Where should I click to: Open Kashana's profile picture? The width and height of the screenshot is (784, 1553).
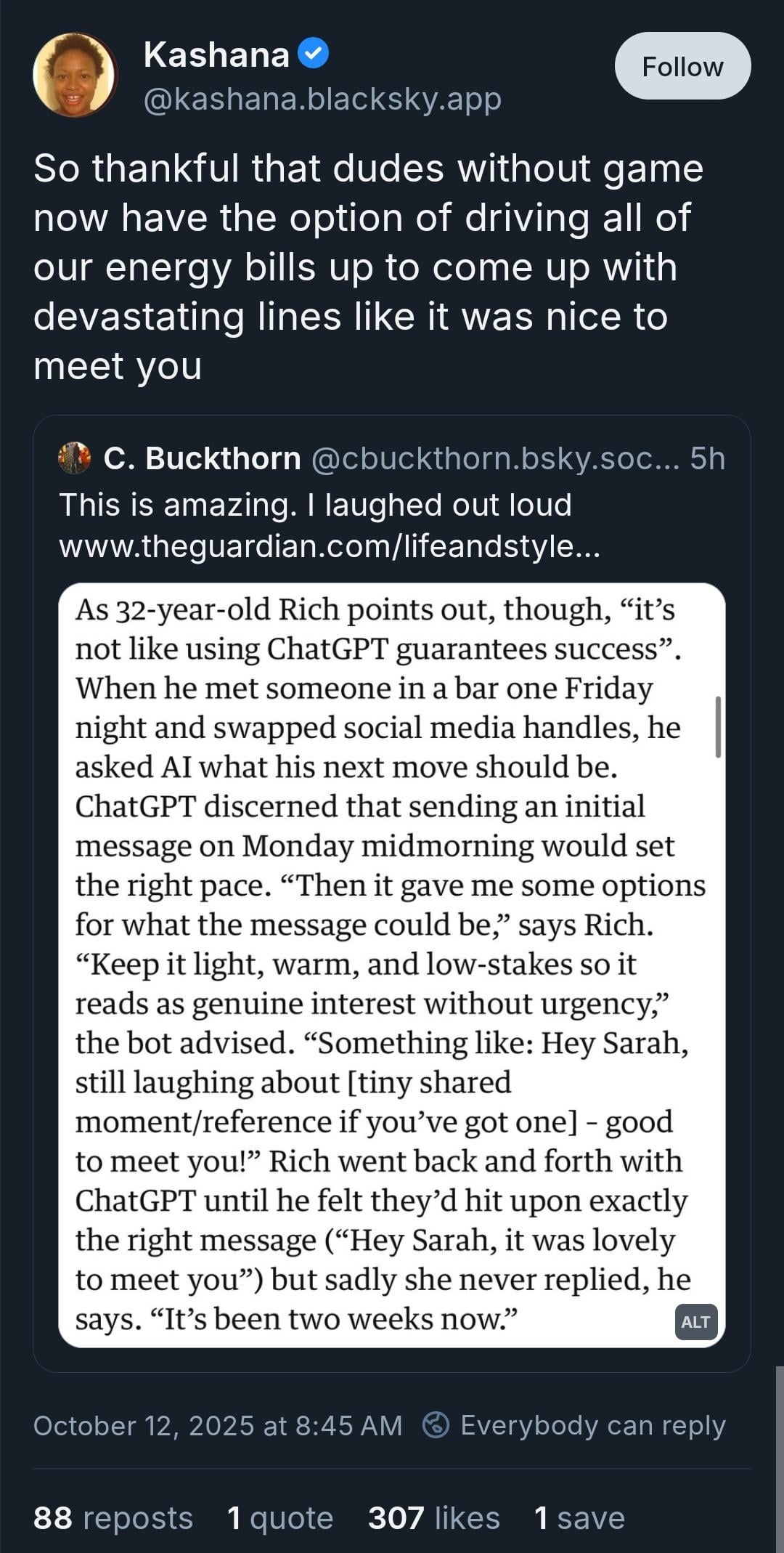tap(75, 75)
